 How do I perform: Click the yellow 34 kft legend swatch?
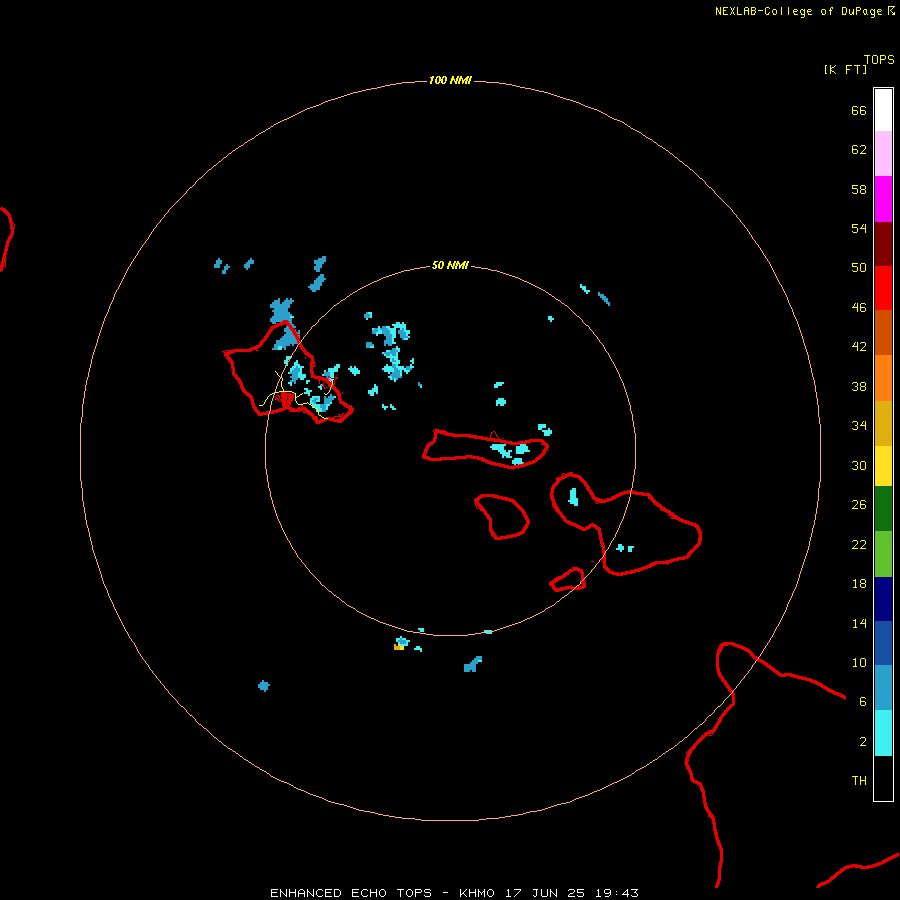883,466
